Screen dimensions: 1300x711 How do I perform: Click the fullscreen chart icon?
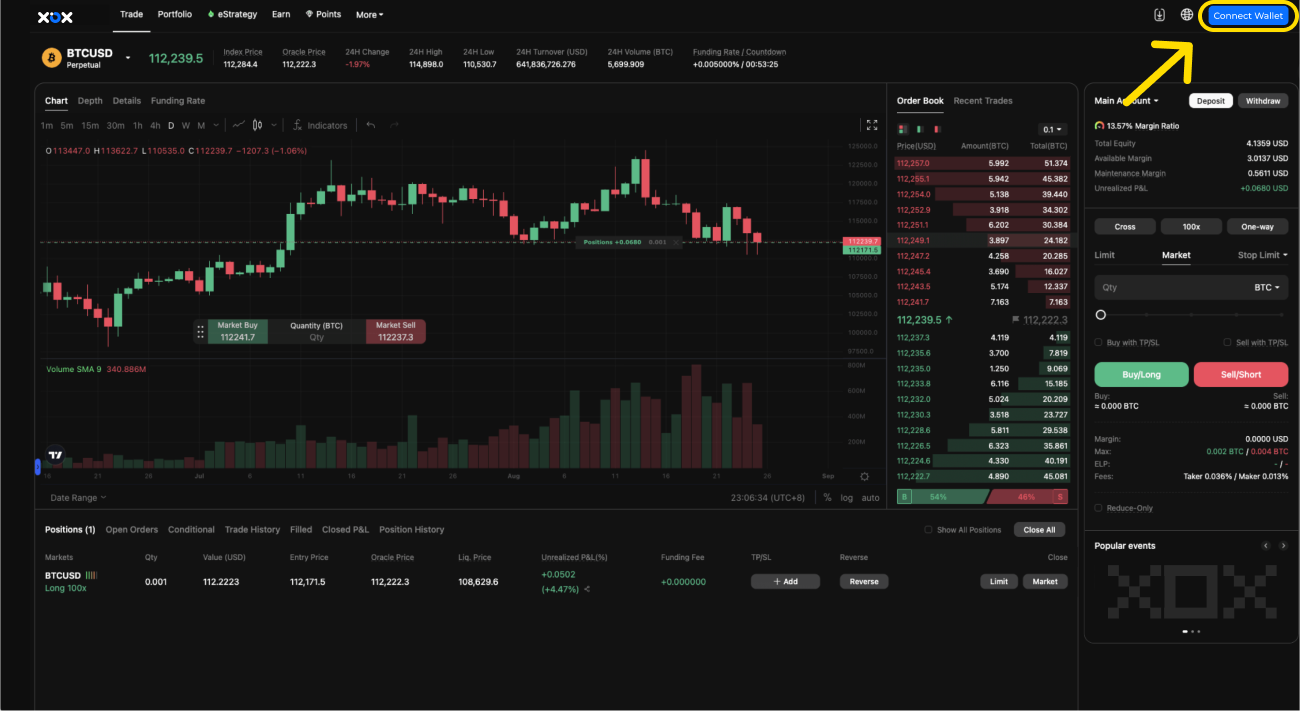872,125
